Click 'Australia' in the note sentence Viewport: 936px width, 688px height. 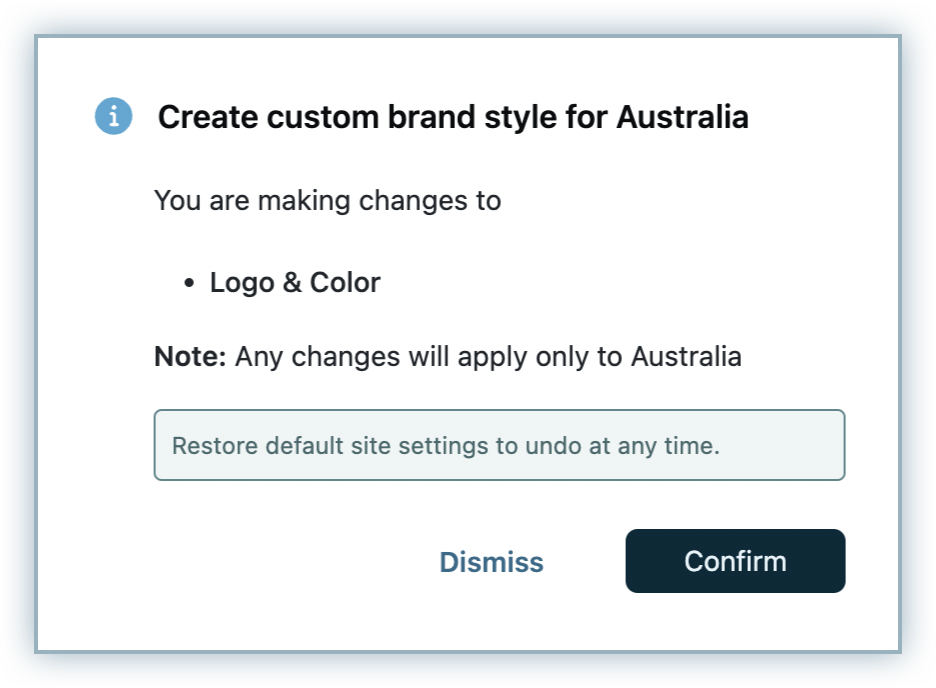[x=686, y=357]
